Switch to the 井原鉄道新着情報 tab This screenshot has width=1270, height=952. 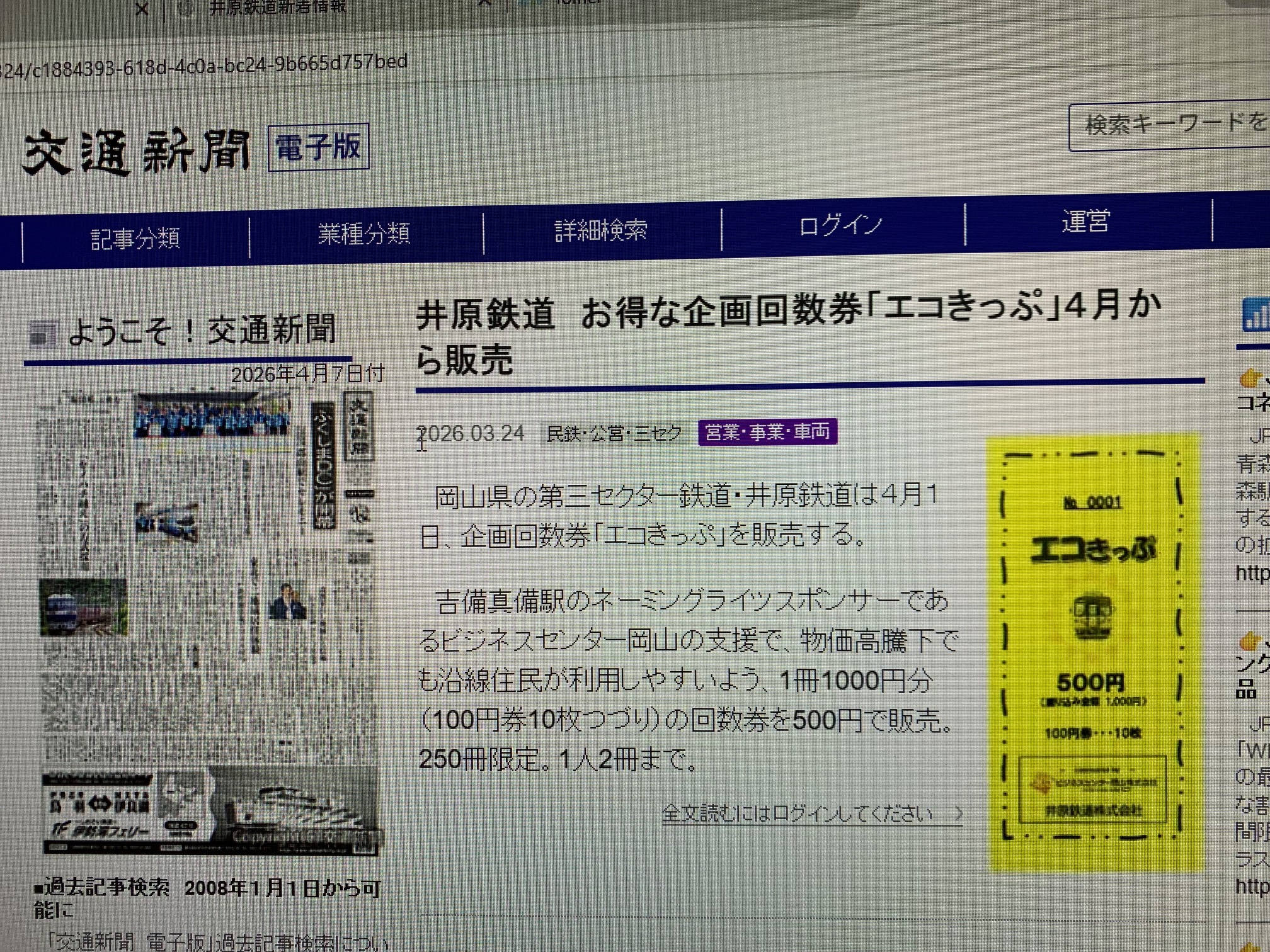(x=277, y=8)
